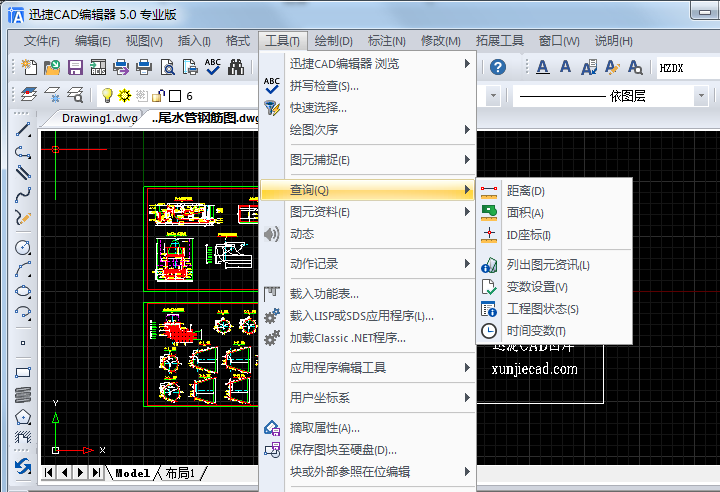Expand the 动作记录 submenu
The height and width of the screenshot is (492, 720).
point(367,264)
